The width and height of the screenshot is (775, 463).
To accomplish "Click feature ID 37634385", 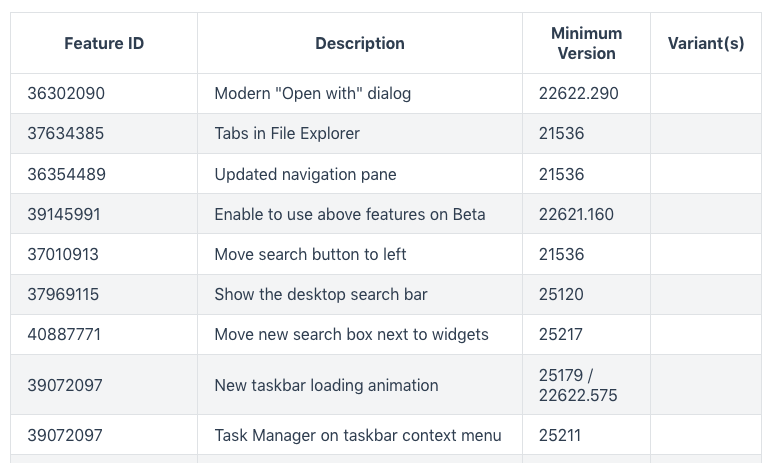I will pos(65,133).
